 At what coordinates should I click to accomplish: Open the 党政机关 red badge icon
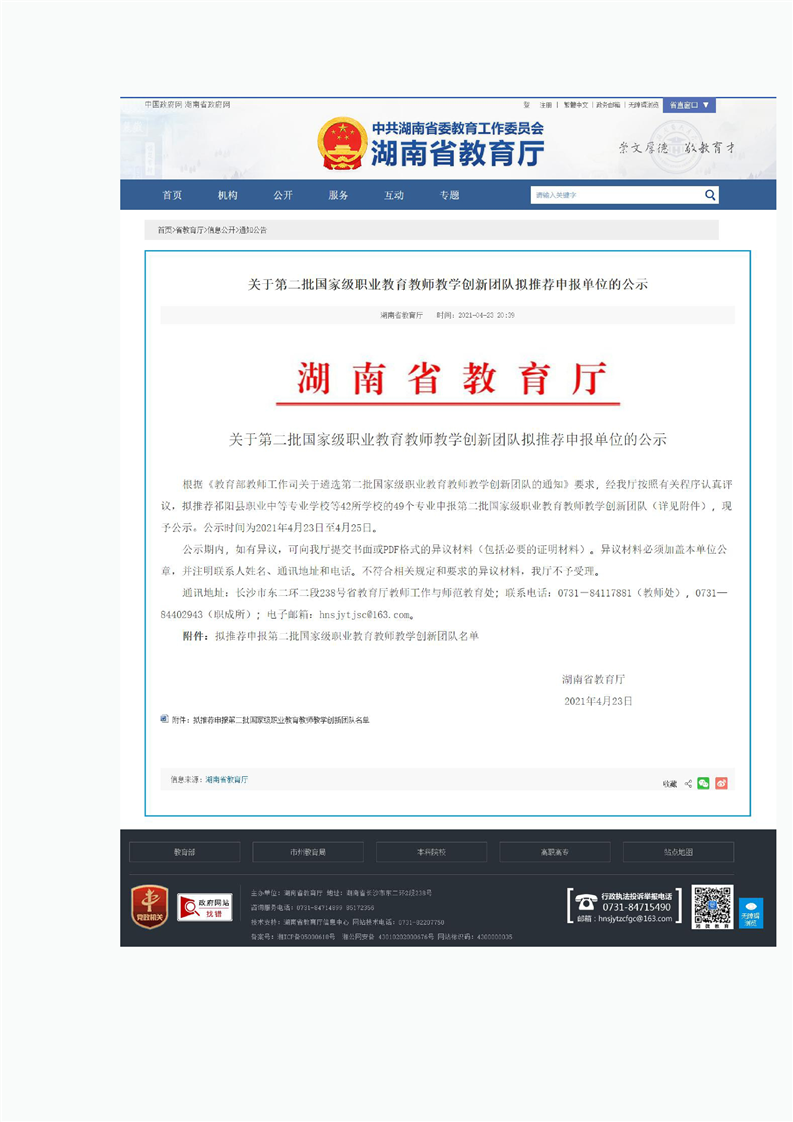[150, 906]
